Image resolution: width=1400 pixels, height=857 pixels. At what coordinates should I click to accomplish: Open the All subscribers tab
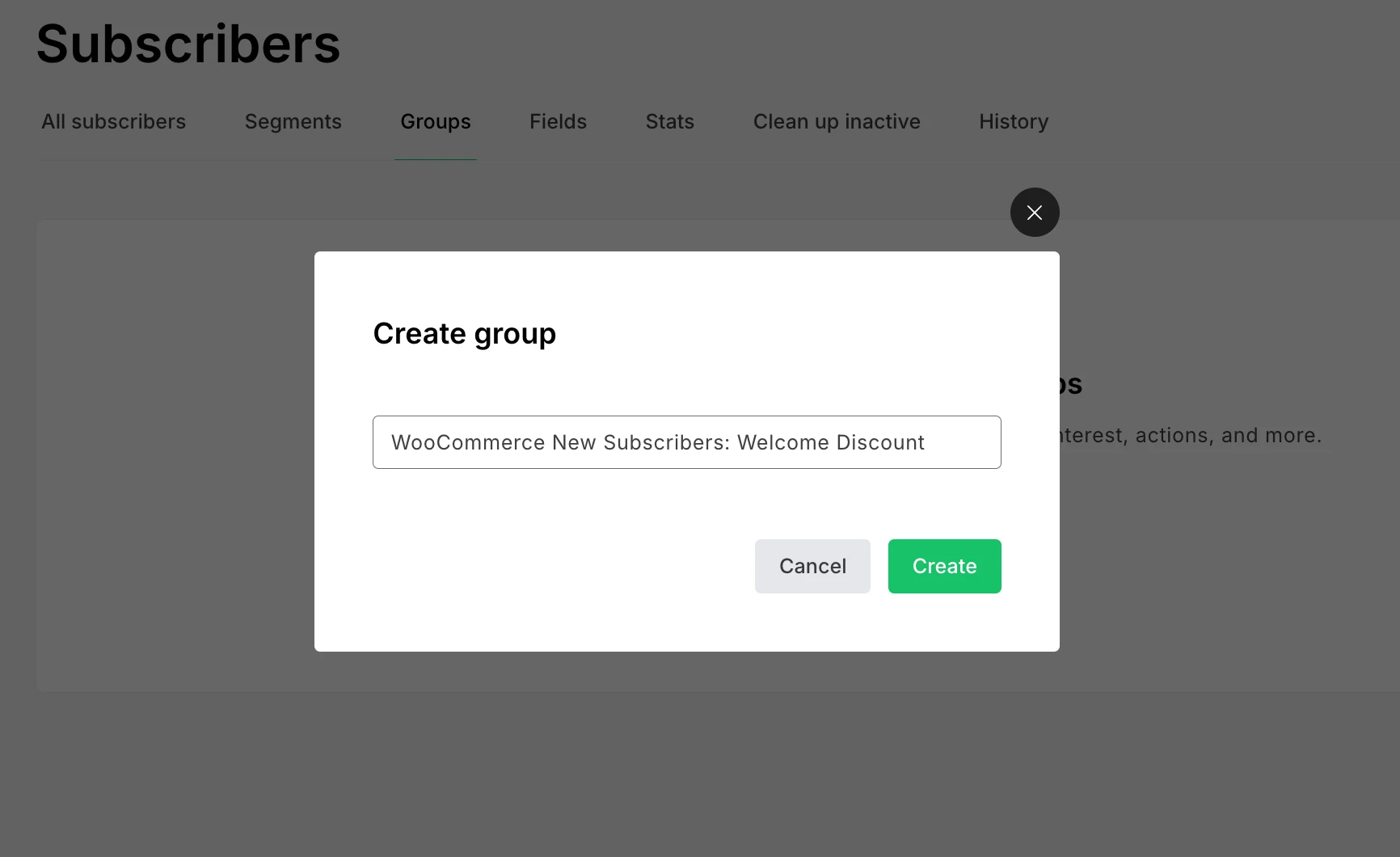(x=113, y=121)
